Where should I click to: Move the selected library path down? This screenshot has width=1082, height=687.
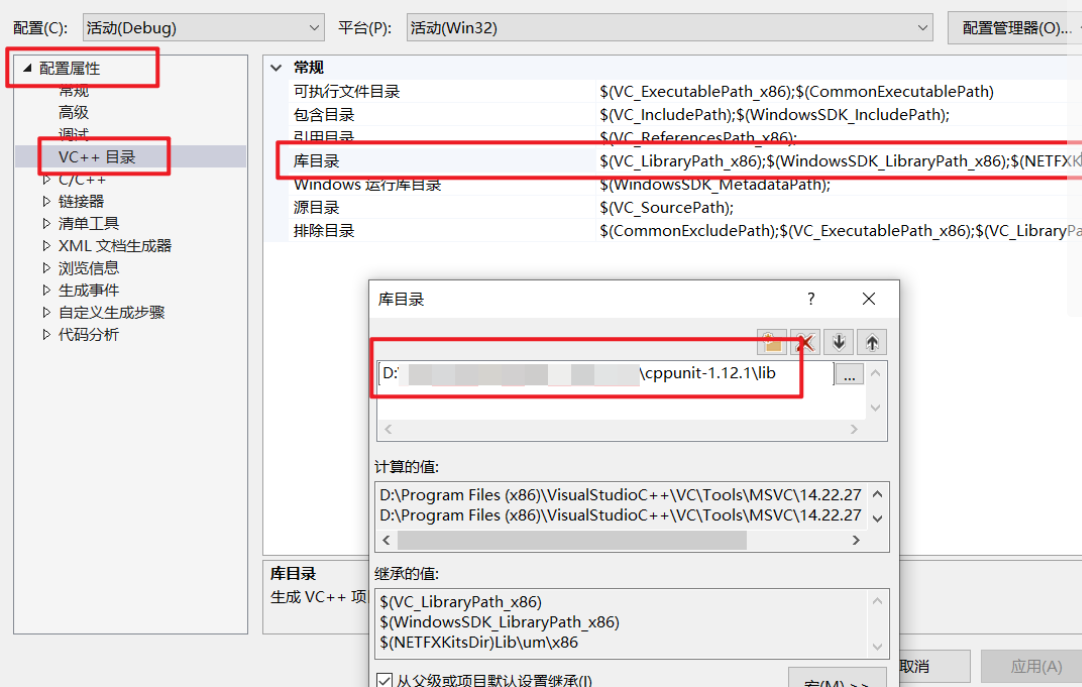[838, 342]
